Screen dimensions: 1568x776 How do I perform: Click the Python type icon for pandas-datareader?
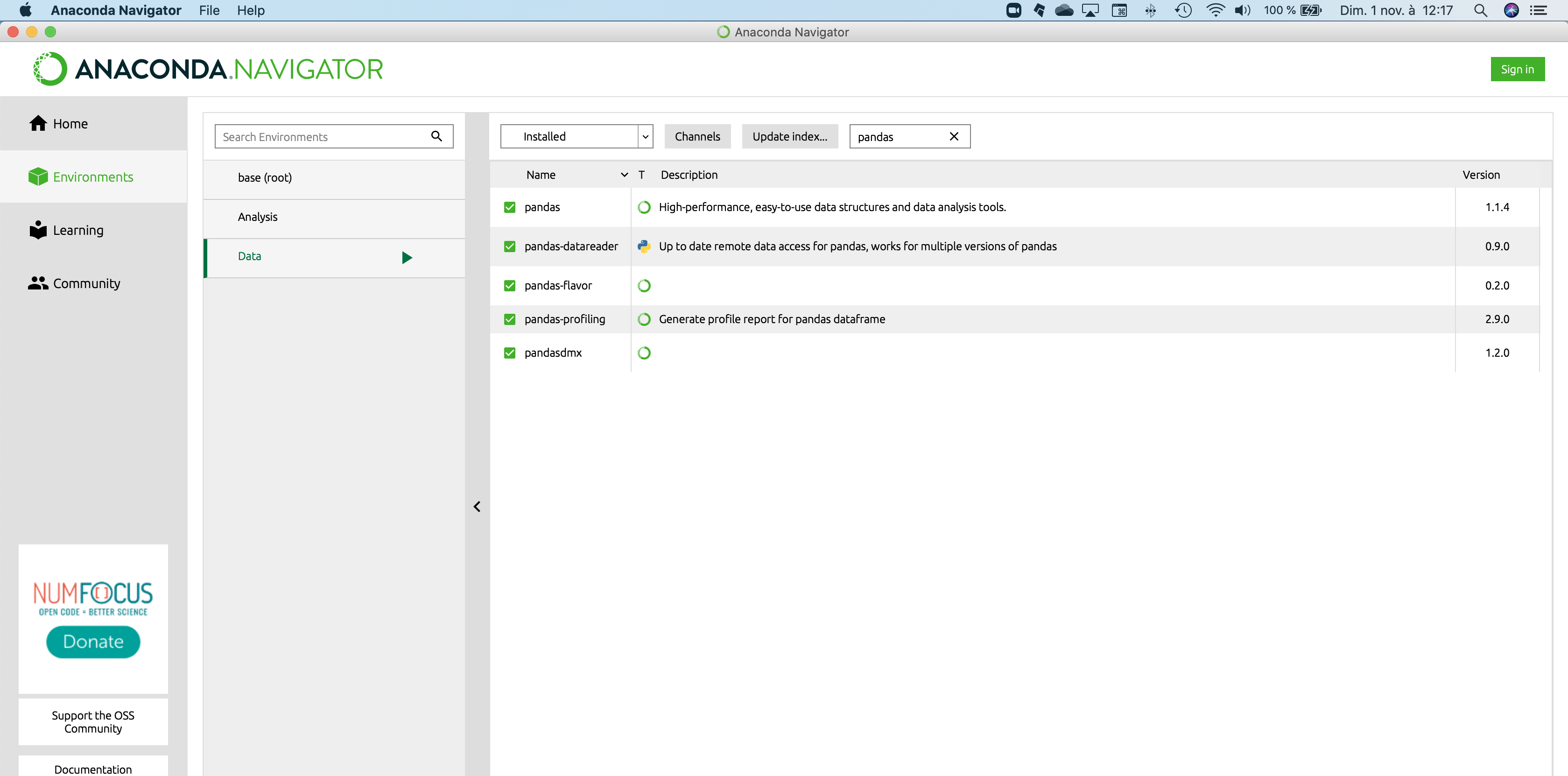coord(644,246)
